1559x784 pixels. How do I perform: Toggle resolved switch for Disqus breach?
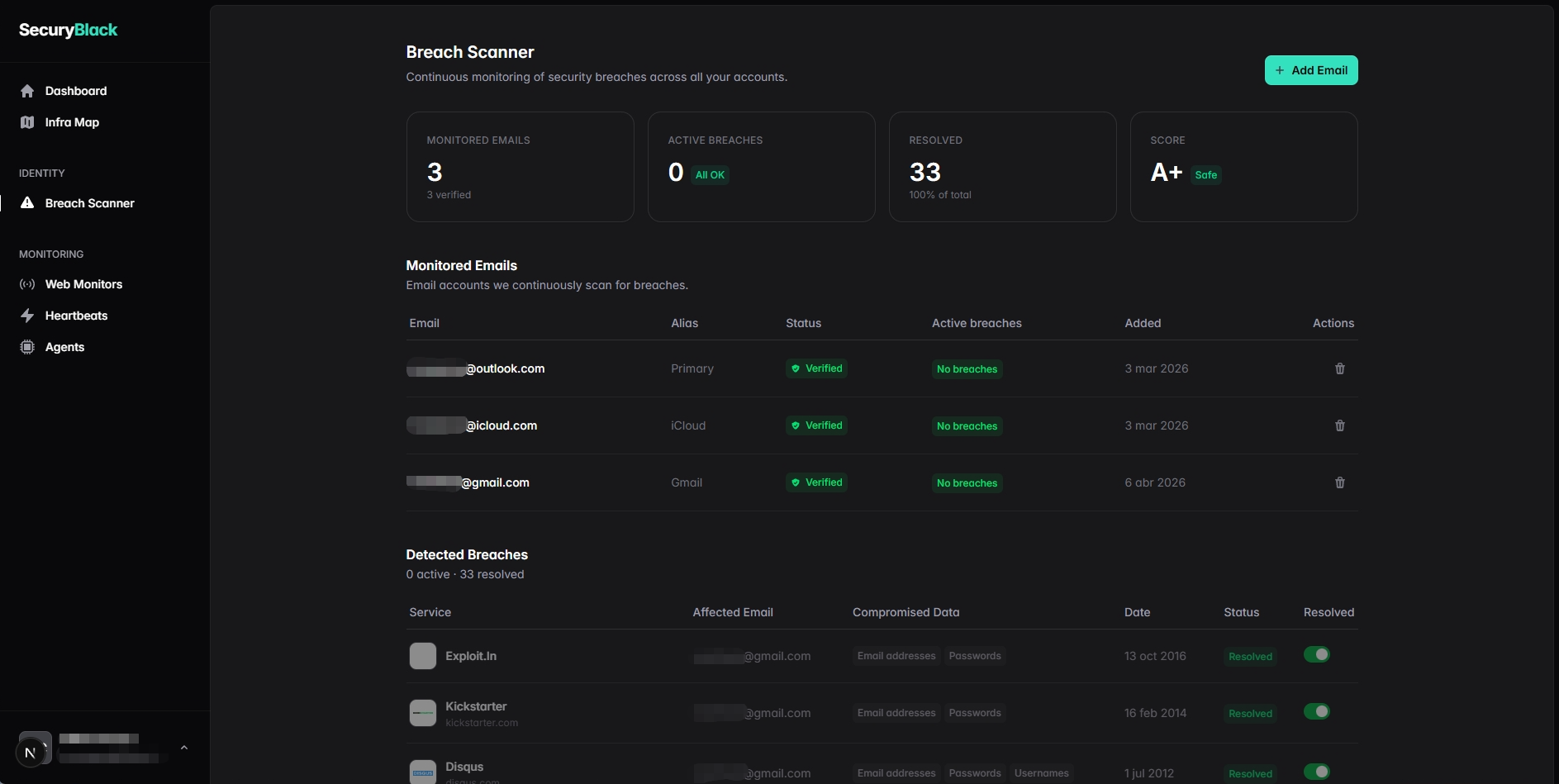click(x=1316, y=772)
